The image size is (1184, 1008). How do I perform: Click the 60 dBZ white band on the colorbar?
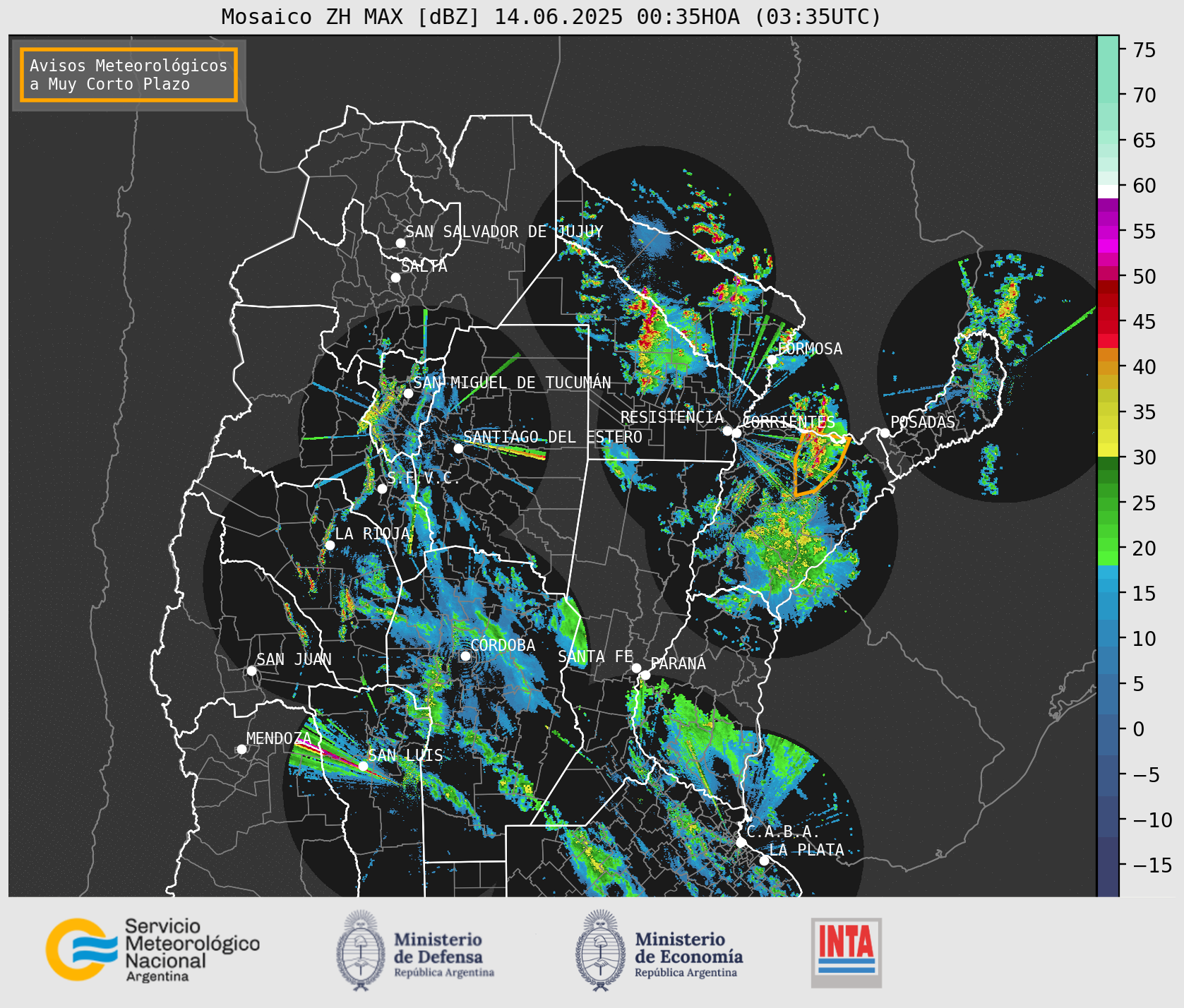(x=1108, y=191)
